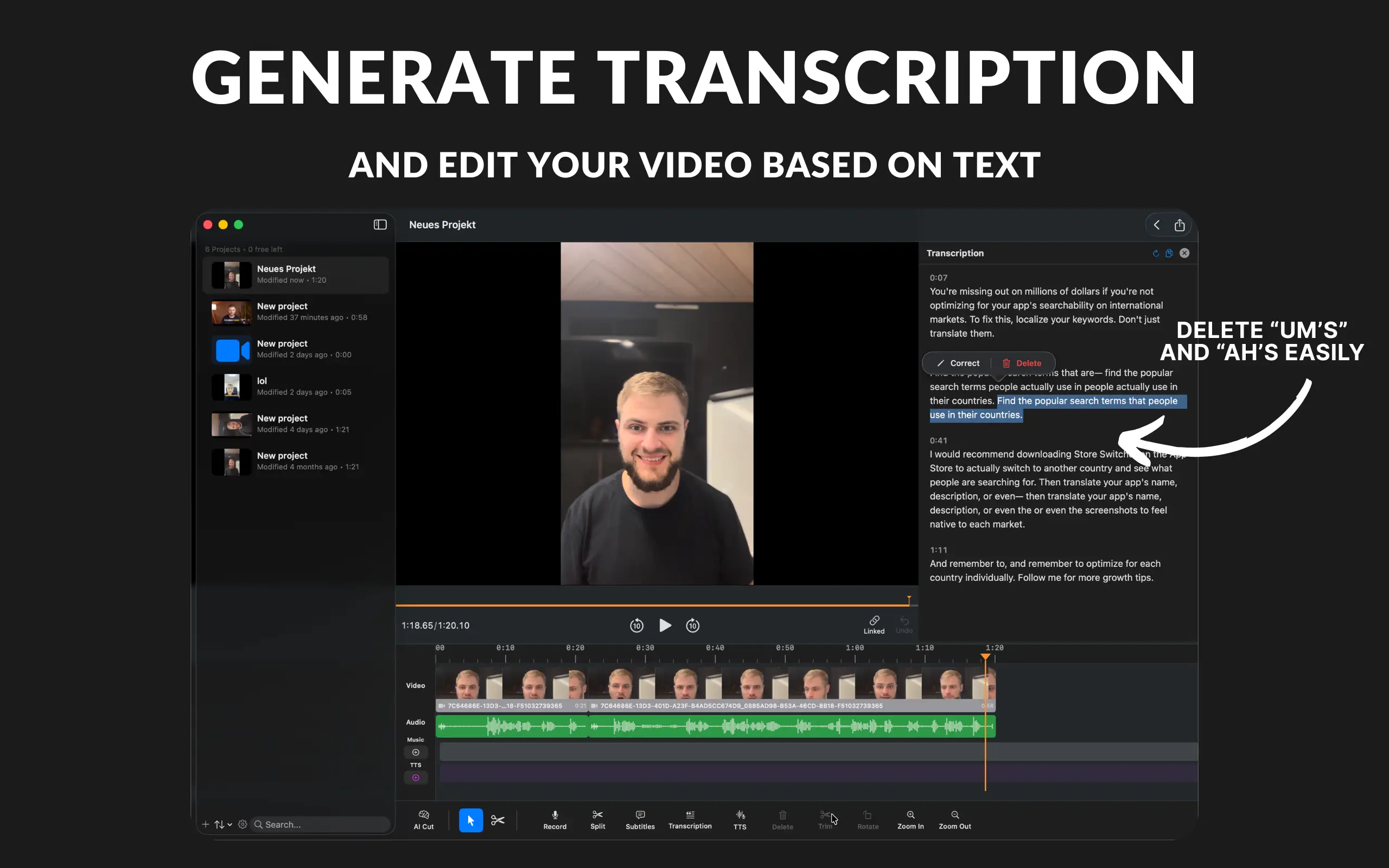
Task: Add a TTS track with purple plus
Action: [x=416, y=777]
